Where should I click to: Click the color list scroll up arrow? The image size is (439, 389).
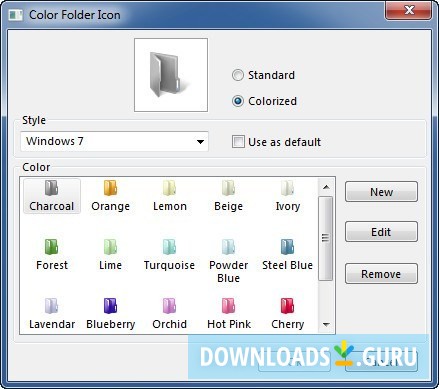click(x=326, y=187)
